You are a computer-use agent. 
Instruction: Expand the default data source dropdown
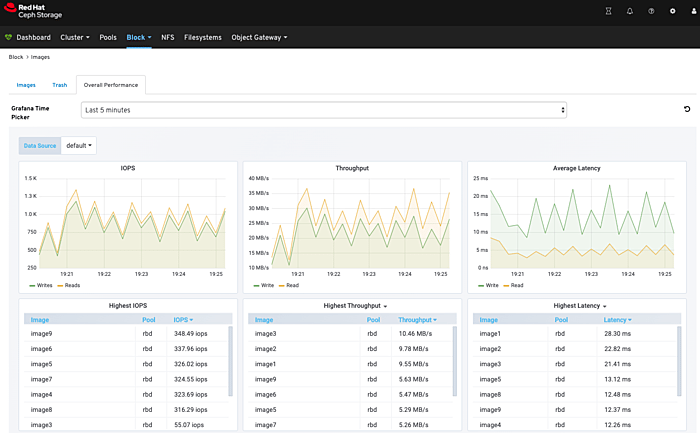pyautogui.click(x=80, y=145)
